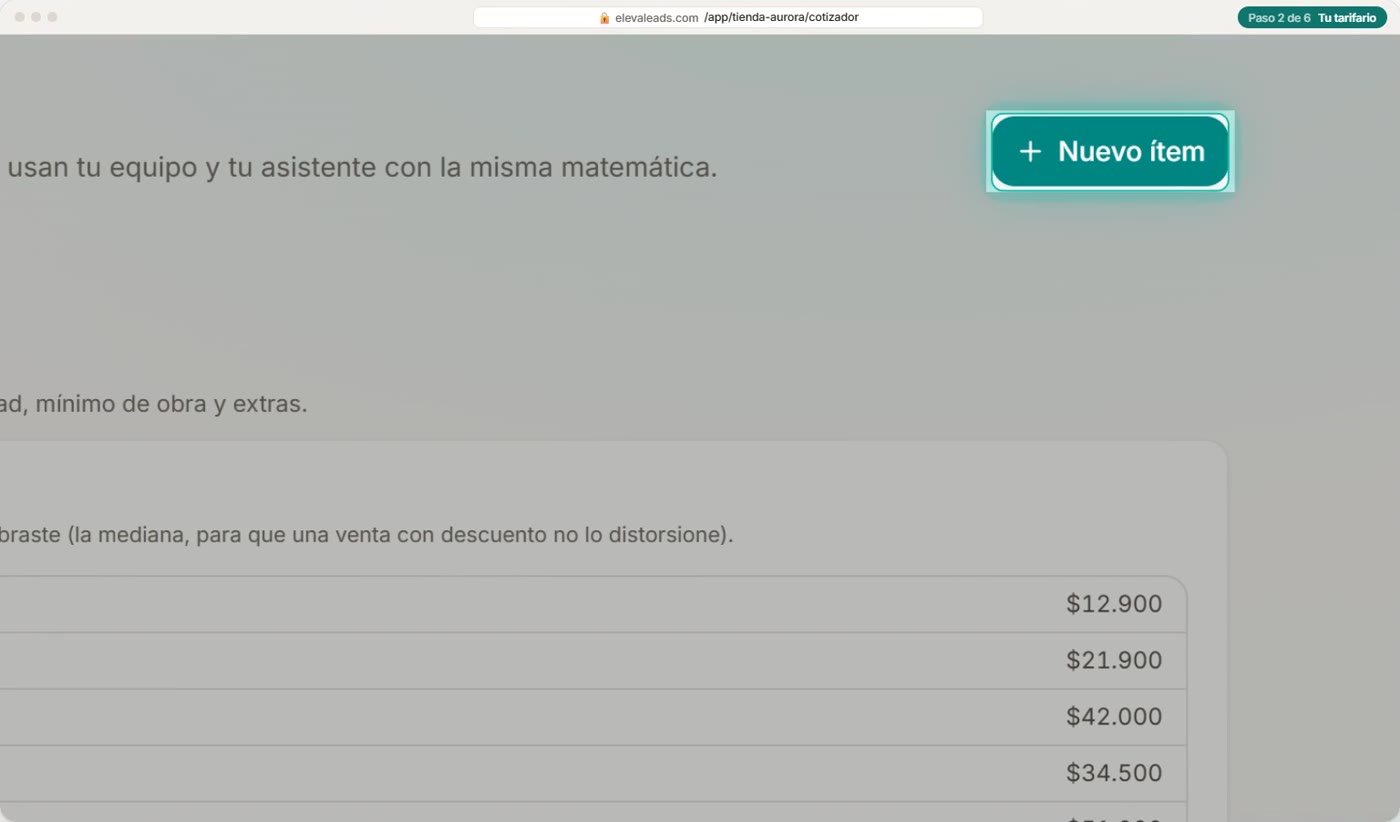The image size is (1400, 822).
Task: Select the $42.000 price cell
Action: [x=1114, y=716]
